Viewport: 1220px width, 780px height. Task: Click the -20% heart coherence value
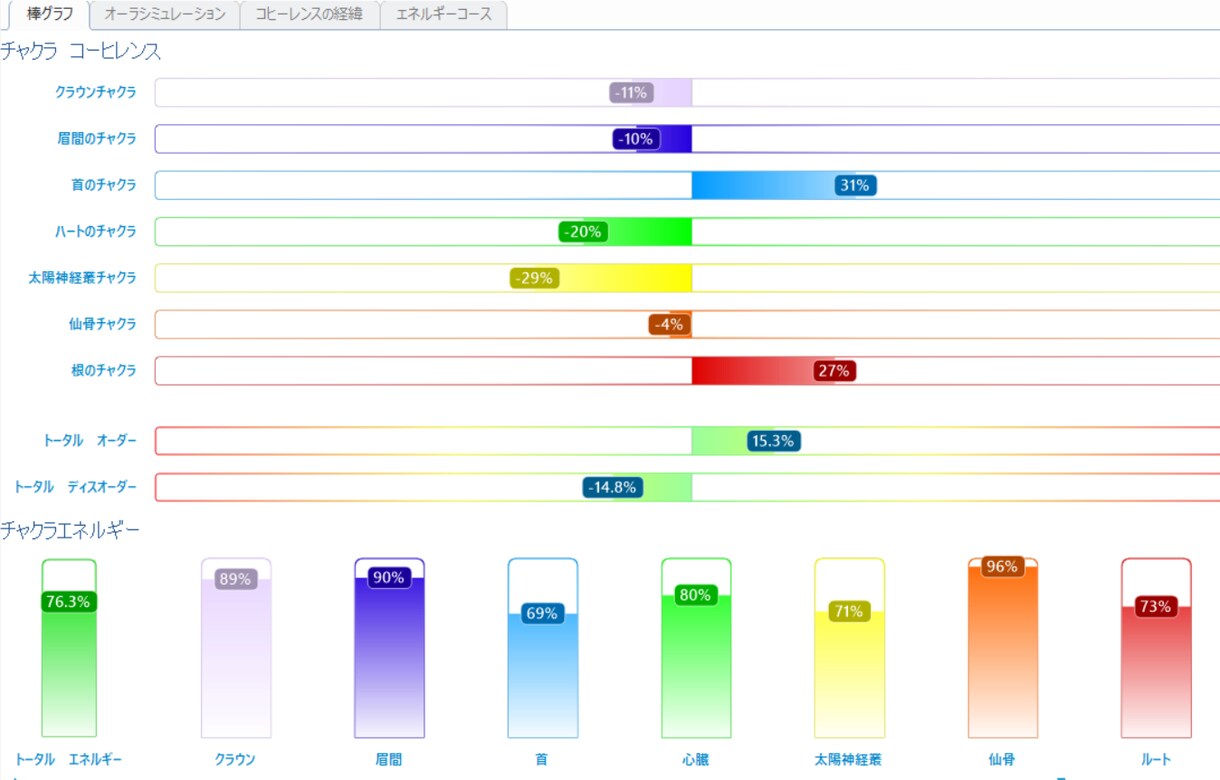[583, 232]
